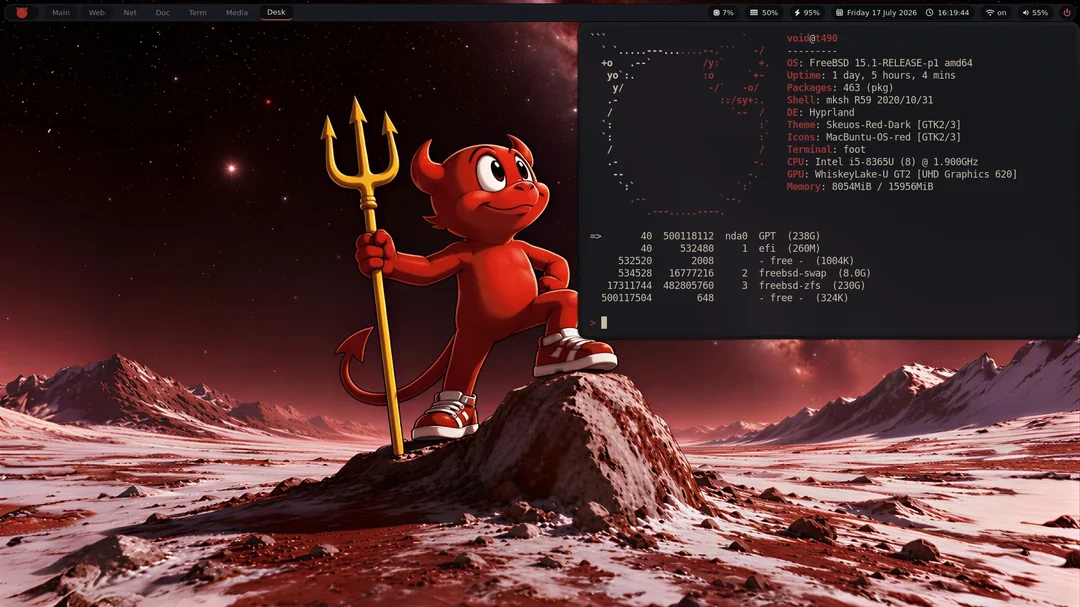Mute the volume 55% indicator
Viewport: 1080px width, 607px height.
click(x=1035, y=12)
